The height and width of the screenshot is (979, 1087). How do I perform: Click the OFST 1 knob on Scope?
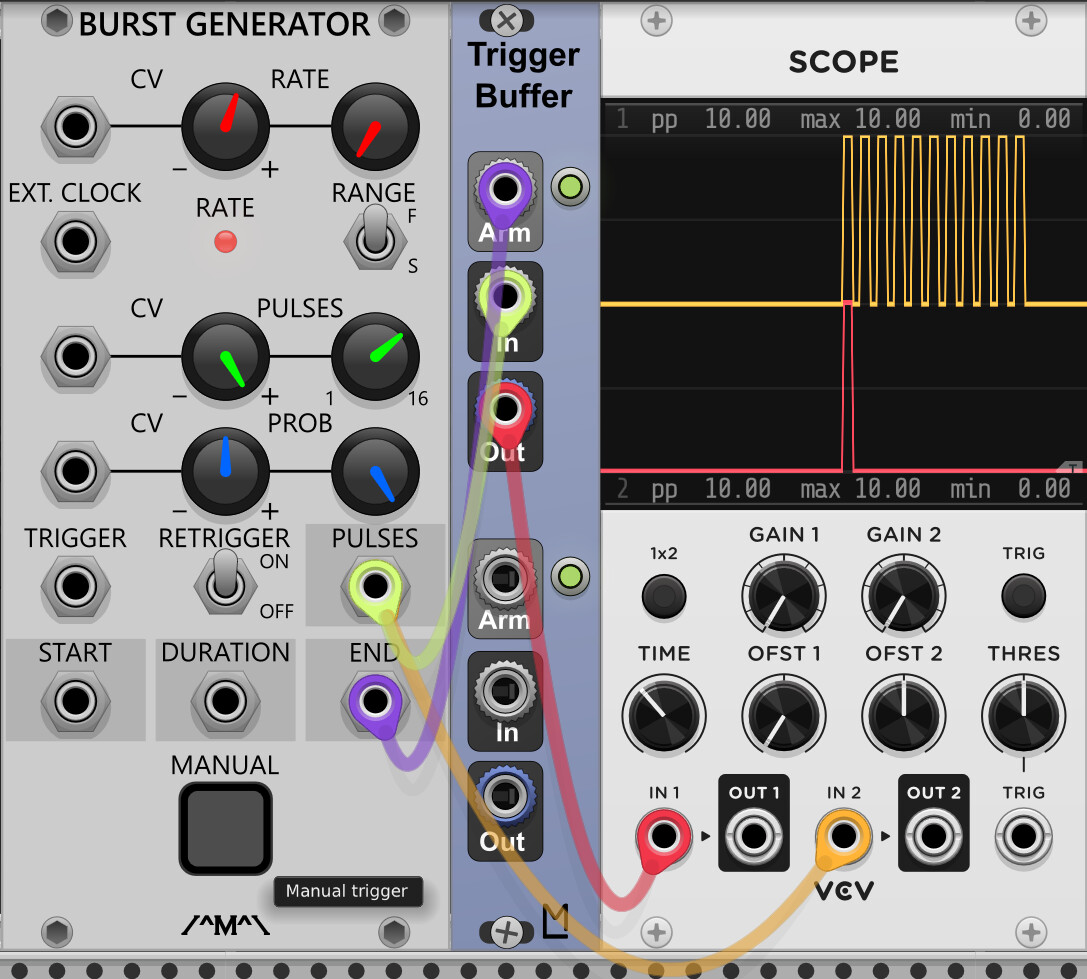click(783, 716)
